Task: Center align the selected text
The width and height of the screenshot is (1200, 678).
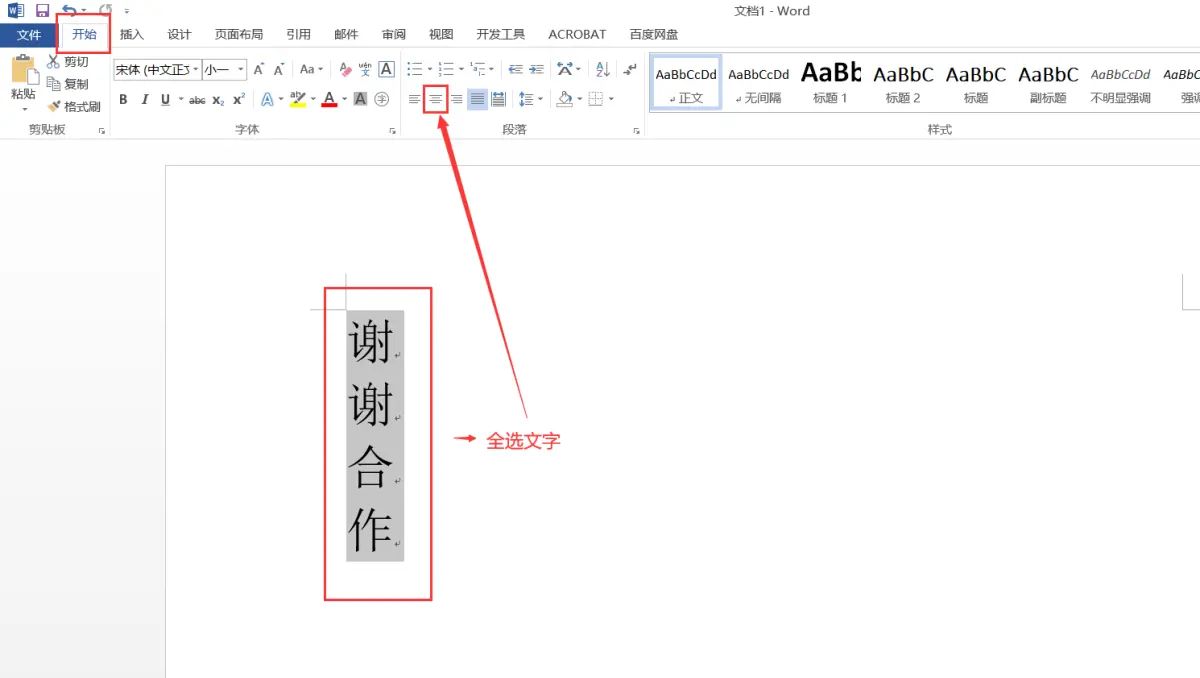Action: point(435,99)
